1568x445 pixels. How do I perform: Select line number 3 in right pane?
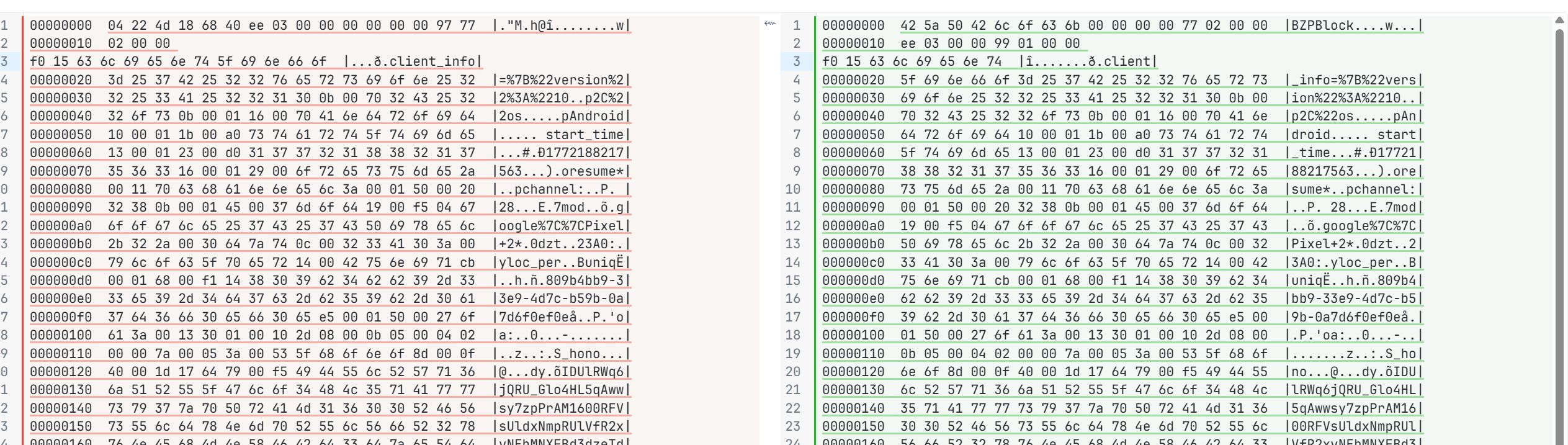797,61
